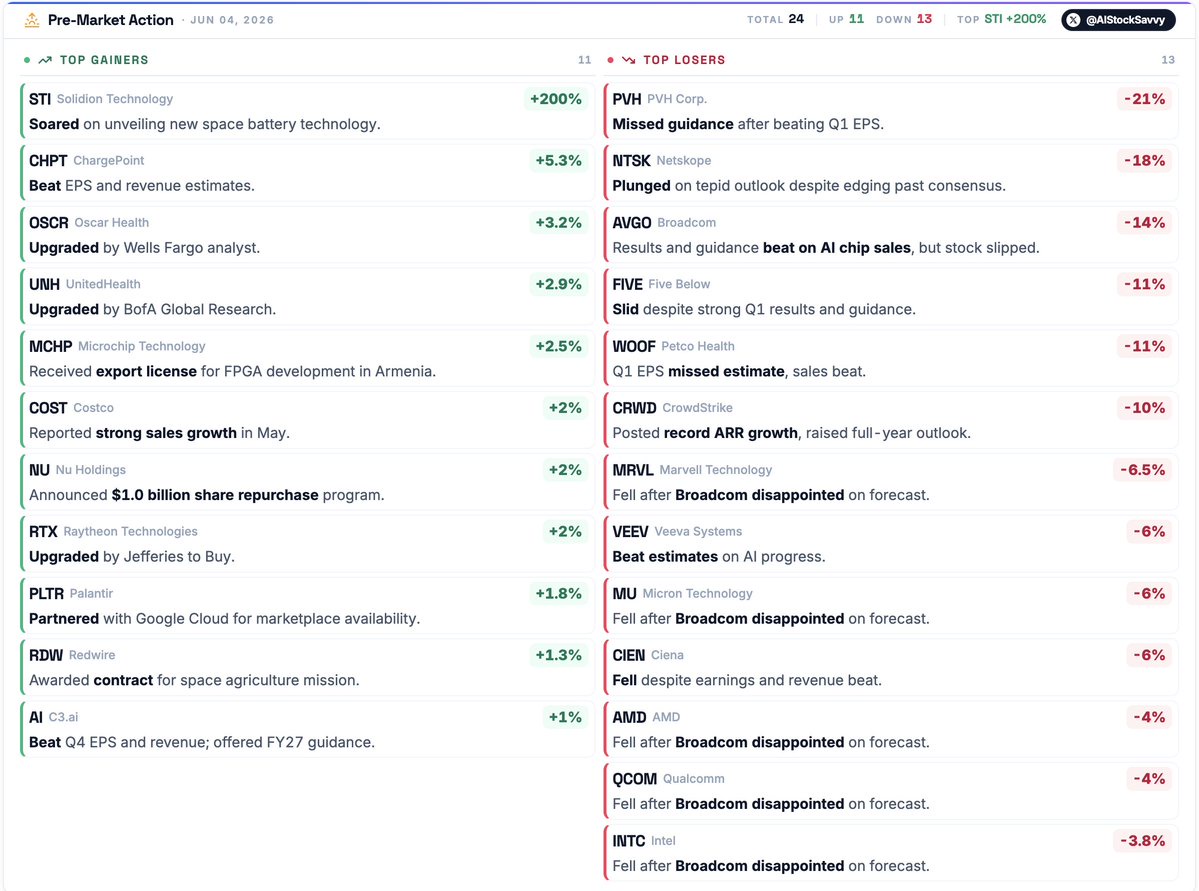Click the $1.0 billion share repurchase description

206,495
